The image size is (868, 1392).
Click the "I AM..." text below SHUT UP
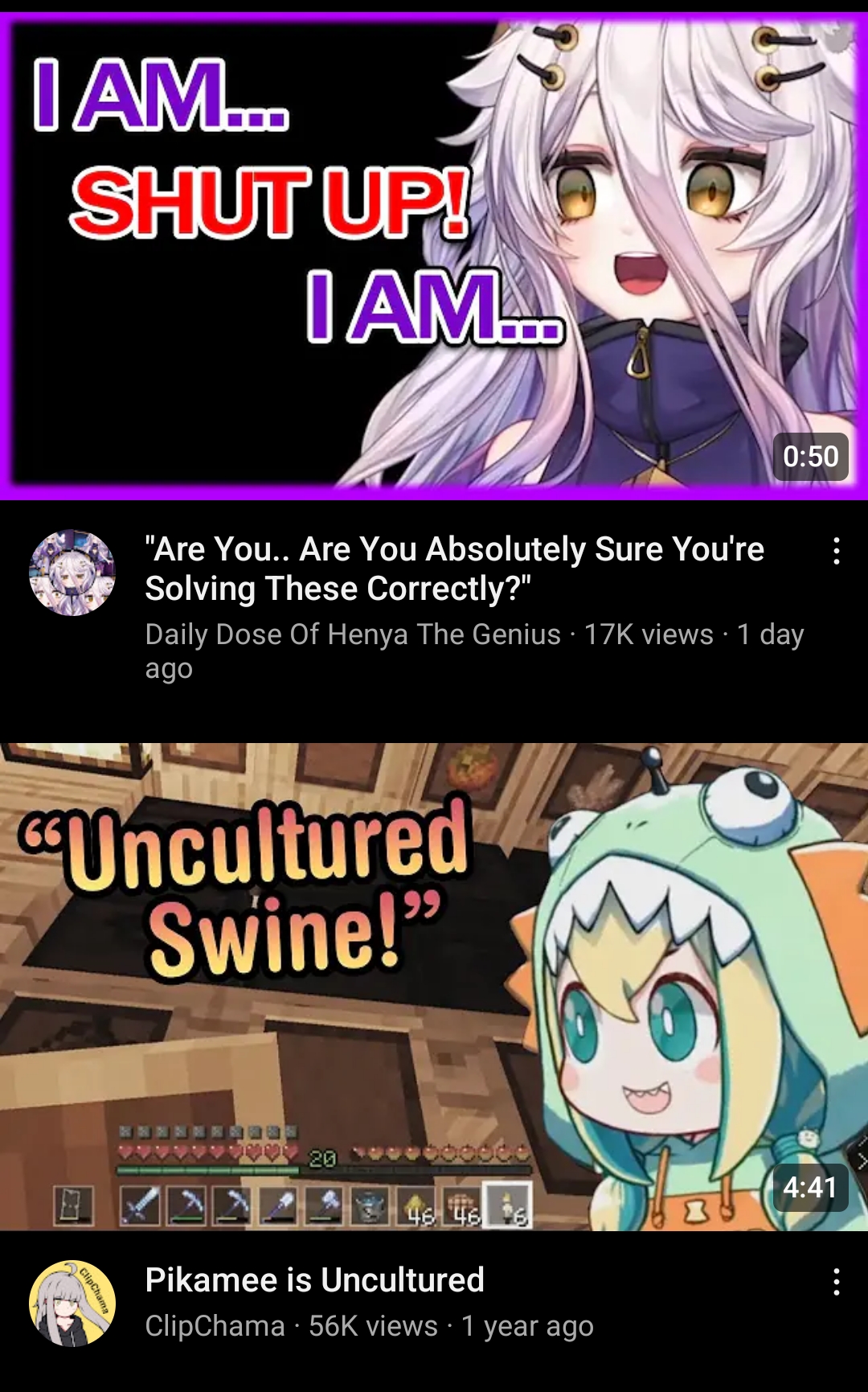pyautogui.click(x=435, y=306)
